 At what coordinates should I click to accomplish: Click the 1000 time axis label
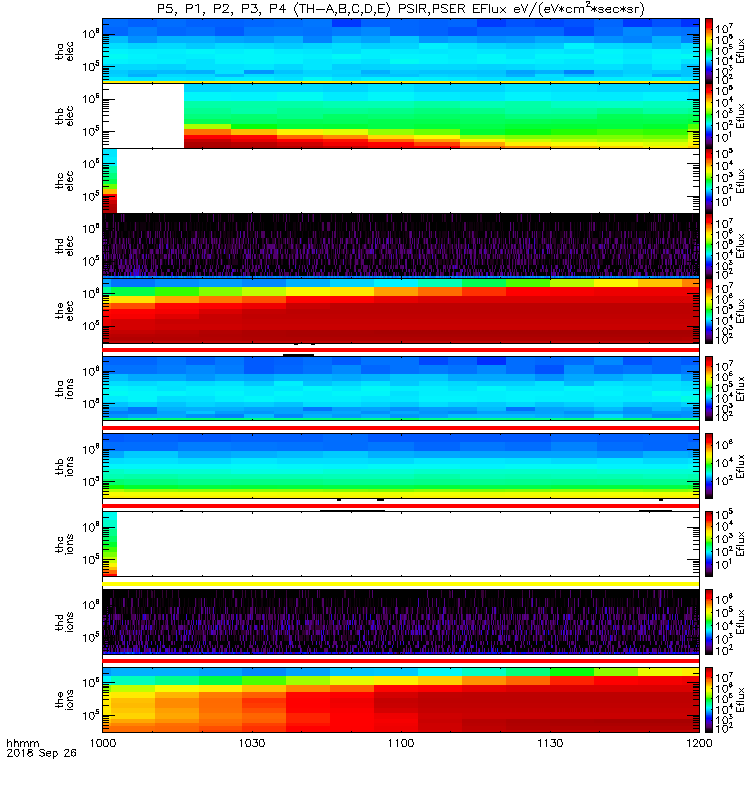tap(103, 743)
